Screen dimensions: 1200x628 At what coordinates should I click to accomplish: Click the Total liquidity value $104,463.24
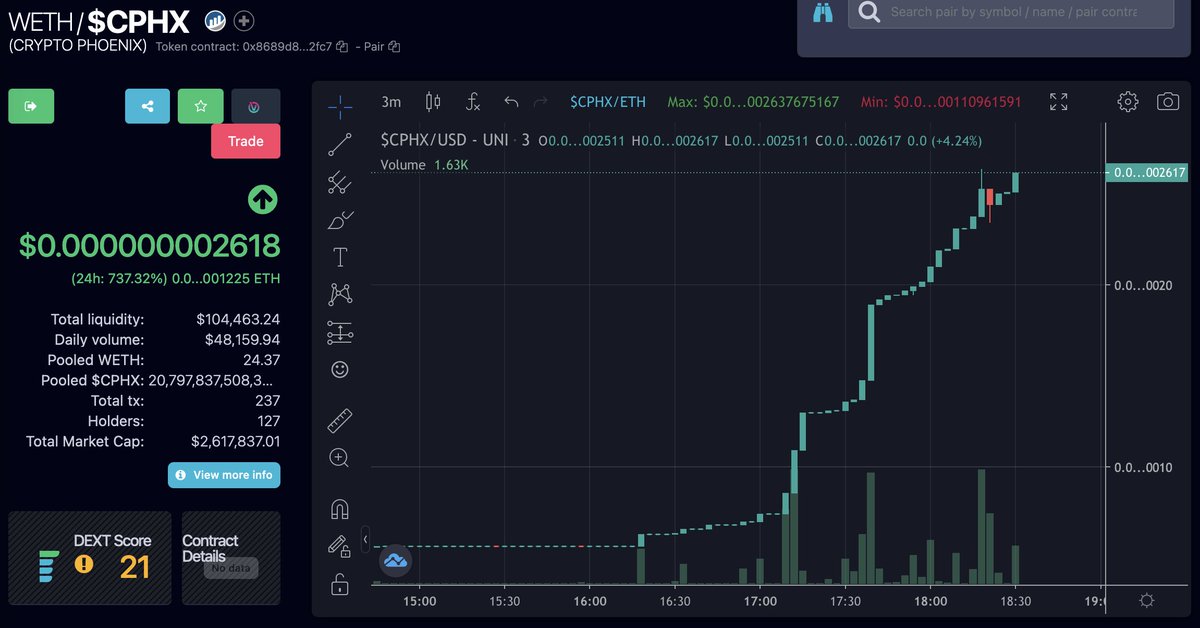click(238, 320)
